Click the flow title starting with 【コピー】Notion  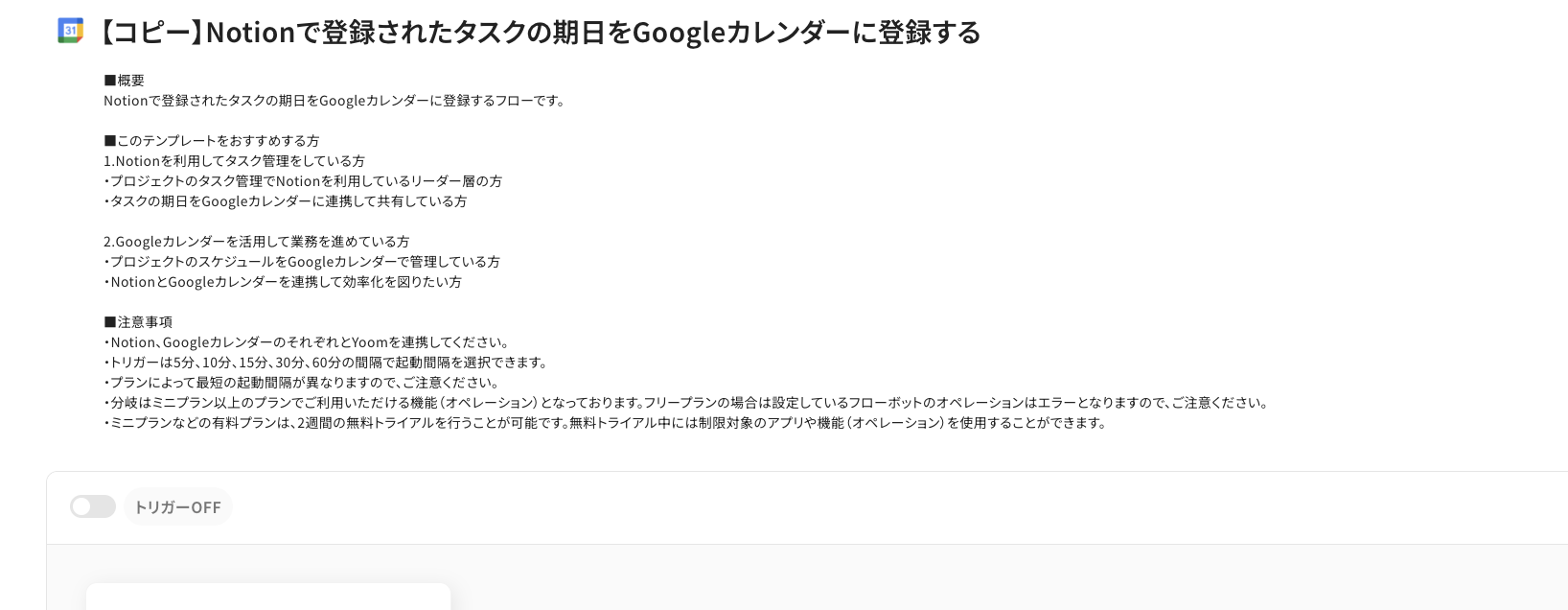coord(540,33)
